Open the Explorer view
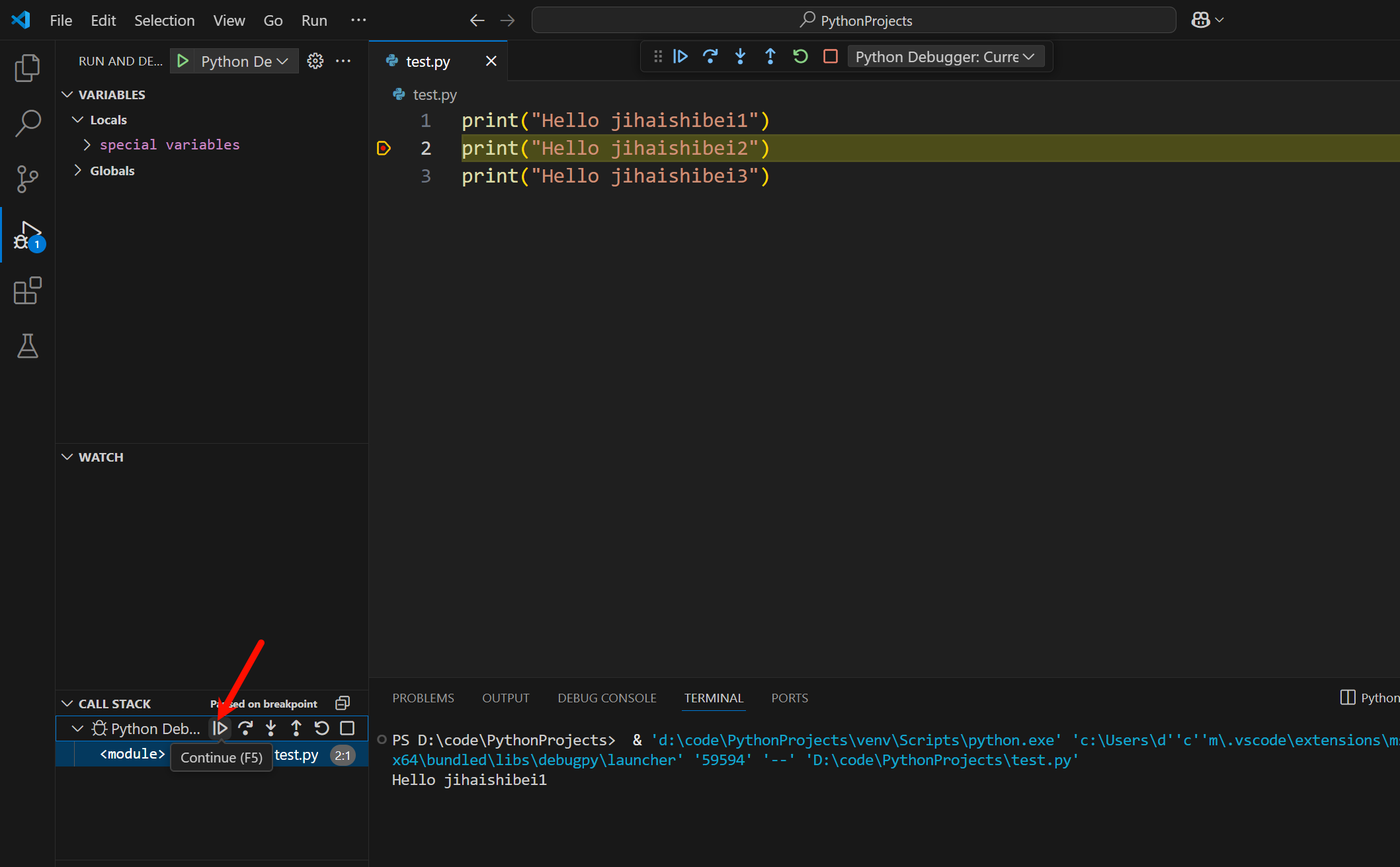The height and width of the screenshot is (867, 1400). tap(27, 67)
